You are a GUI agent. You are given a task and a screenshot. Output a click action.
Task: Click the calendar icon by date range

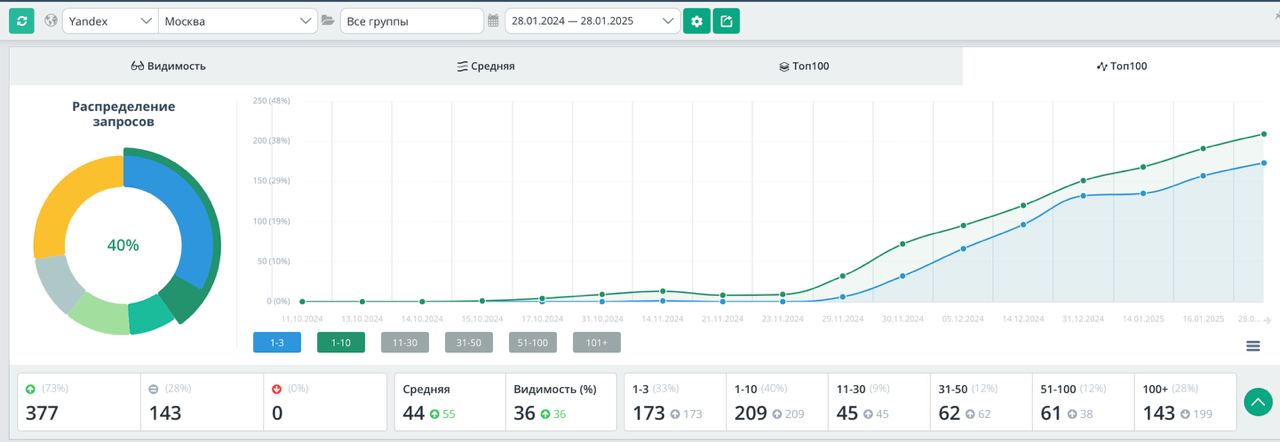click(493, 21)
